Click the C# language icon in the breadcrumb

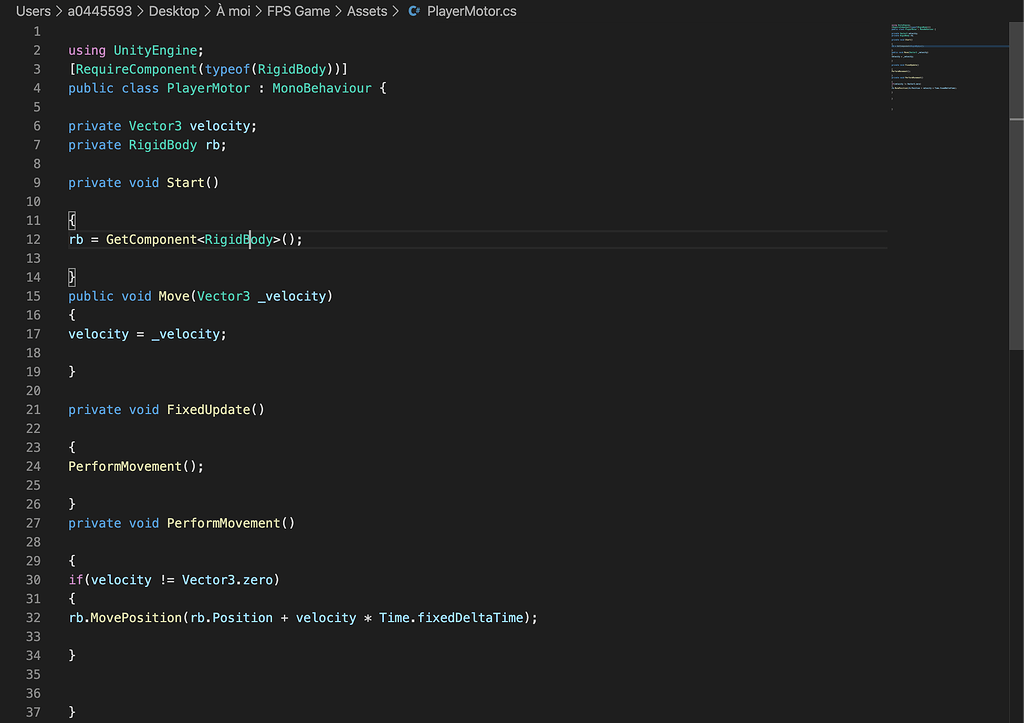pos(413,11)
